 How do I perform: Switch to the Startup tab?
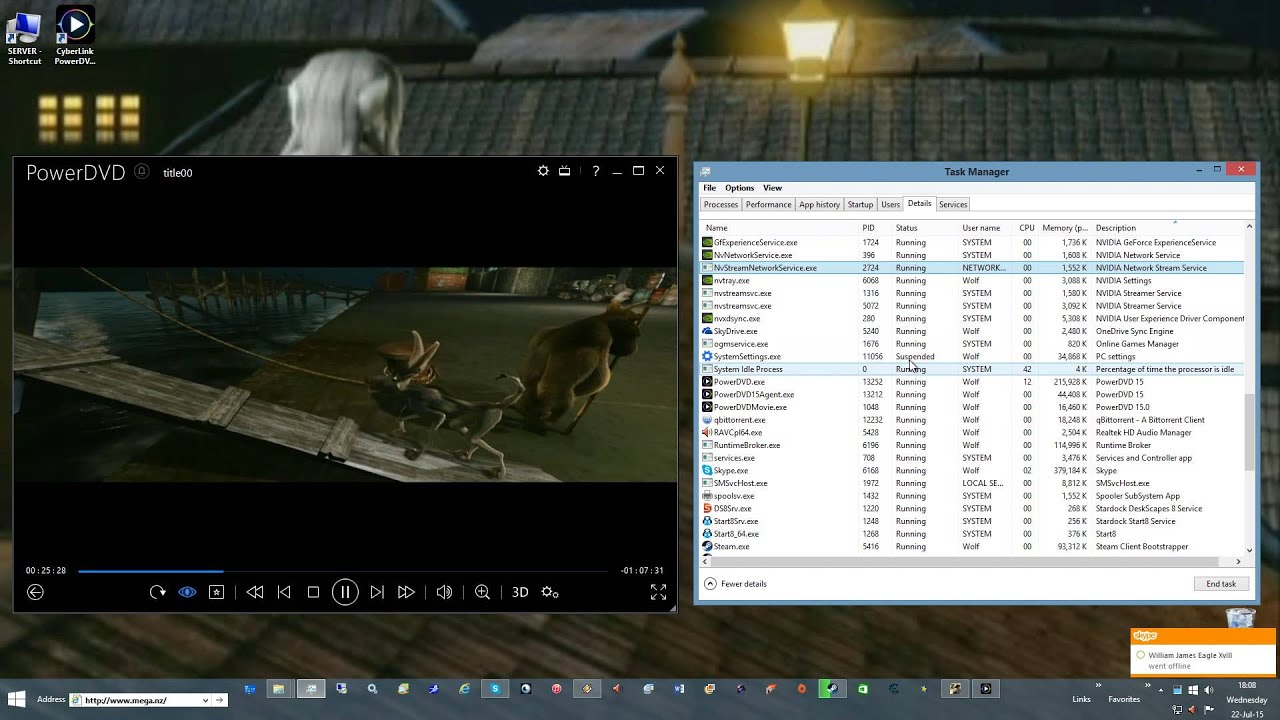tap(860, 204)
